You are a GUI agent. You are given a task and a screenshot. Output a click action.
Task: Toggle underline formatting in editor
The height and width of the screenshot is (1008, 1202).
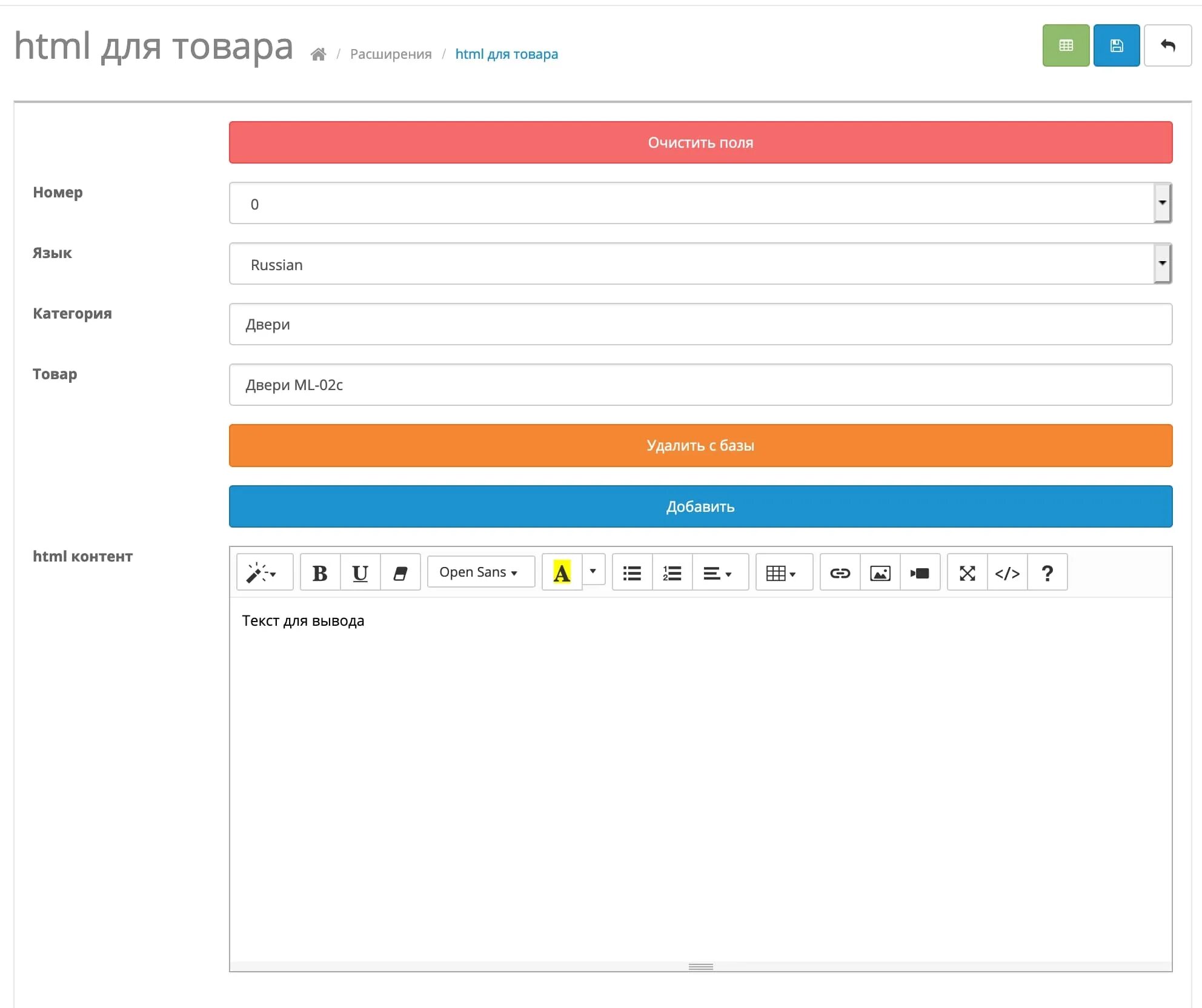(360, 572)
